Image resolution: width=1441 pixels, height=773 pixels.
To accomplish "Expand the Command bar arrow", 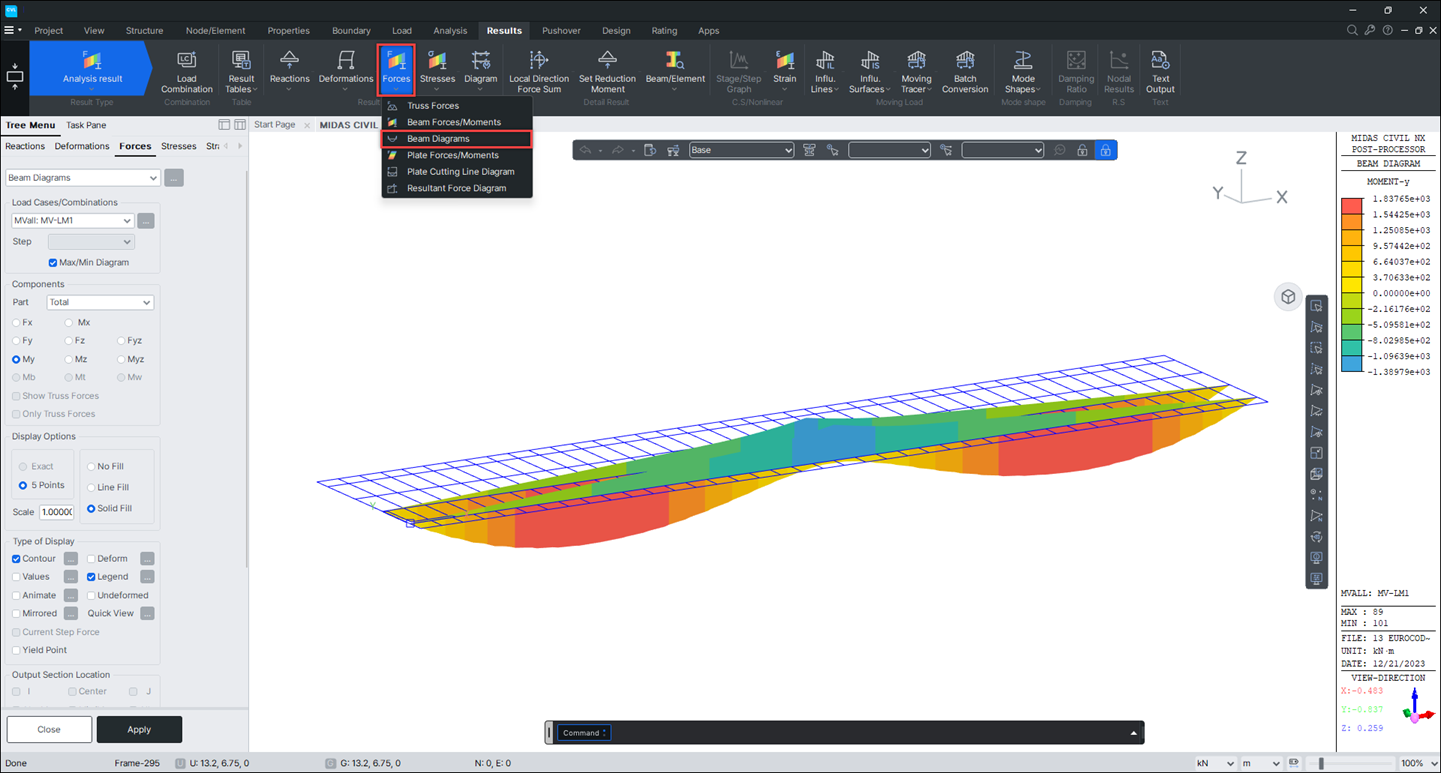I will click(x=1133, y=733).
